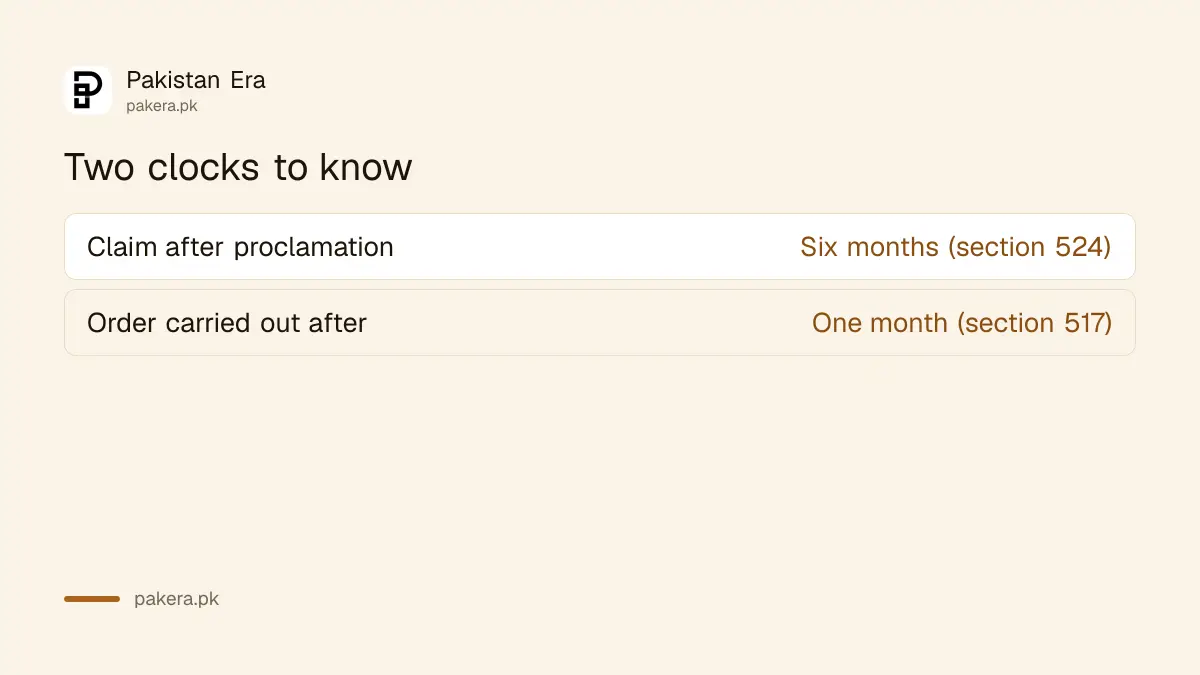The image size is (1200, 675).
Task: Select the Pakistan Era brand name
Action: pos(196,80)
